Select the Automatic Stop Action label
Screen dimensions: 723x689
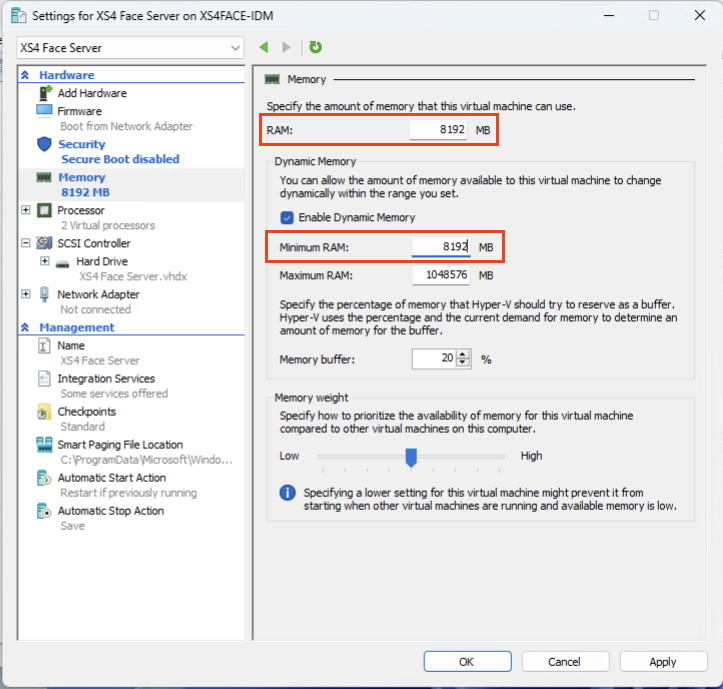(111, 511)
